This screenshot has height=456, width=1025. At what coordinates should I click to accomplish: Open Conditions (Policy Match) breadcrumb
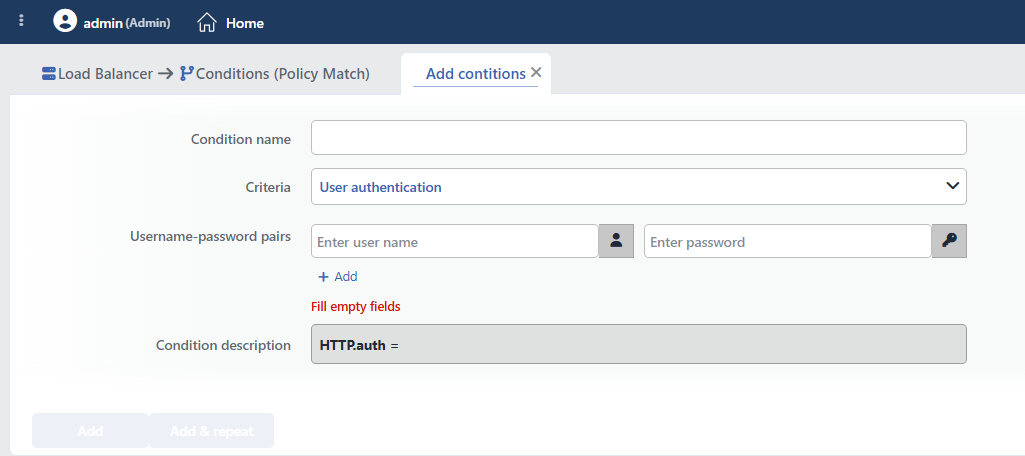click(x=283, y=74)
